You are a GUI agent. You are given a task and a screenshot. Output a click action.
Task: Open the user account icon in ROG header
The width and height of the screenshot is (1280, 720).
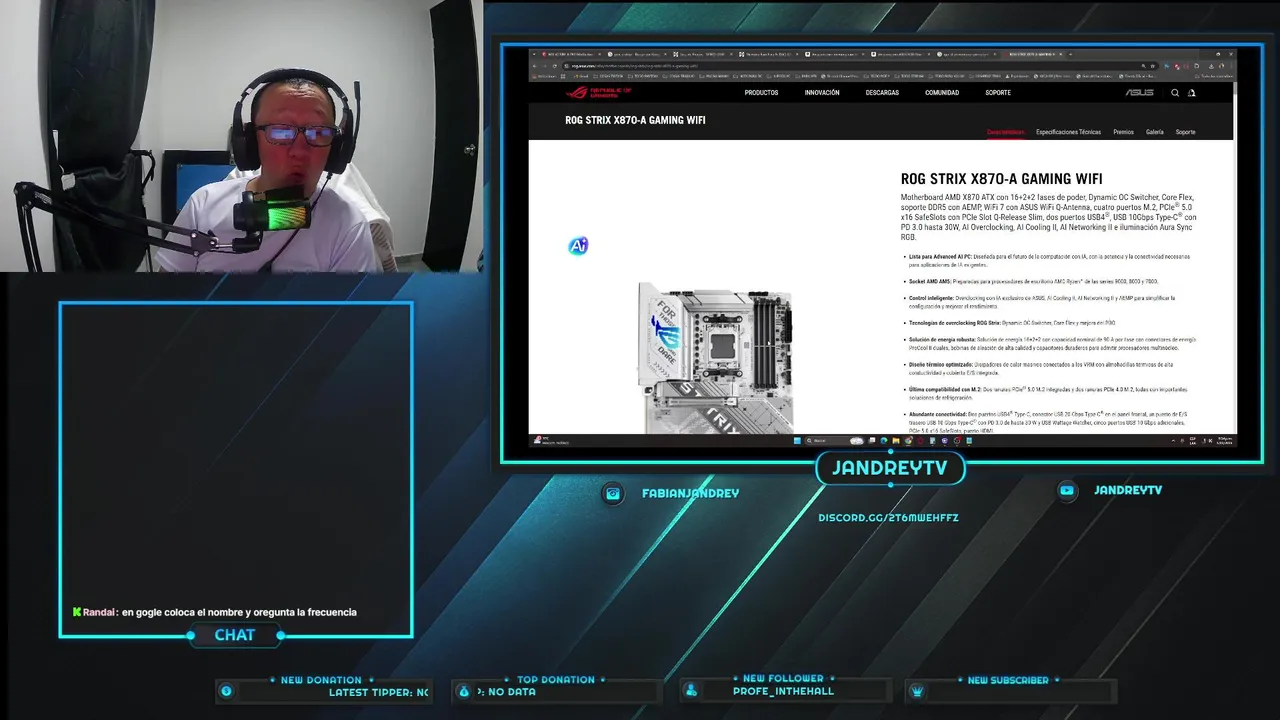1191,93
